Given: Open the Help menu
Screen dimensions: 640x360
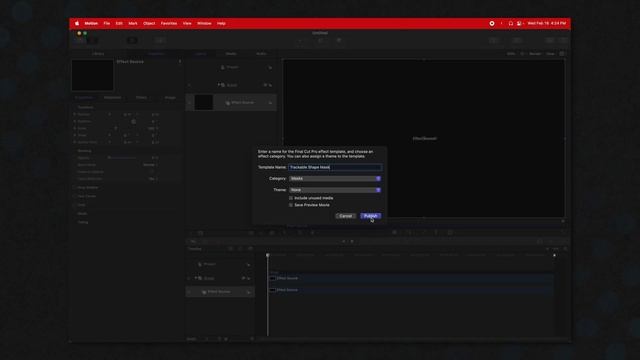Looking at the screenshot, I should (x=221, y=23).
